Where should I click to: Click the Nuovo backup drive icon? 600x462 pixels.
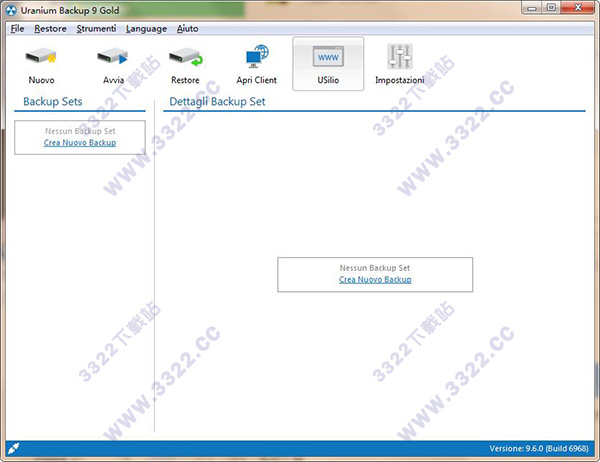tap(41, 57)
